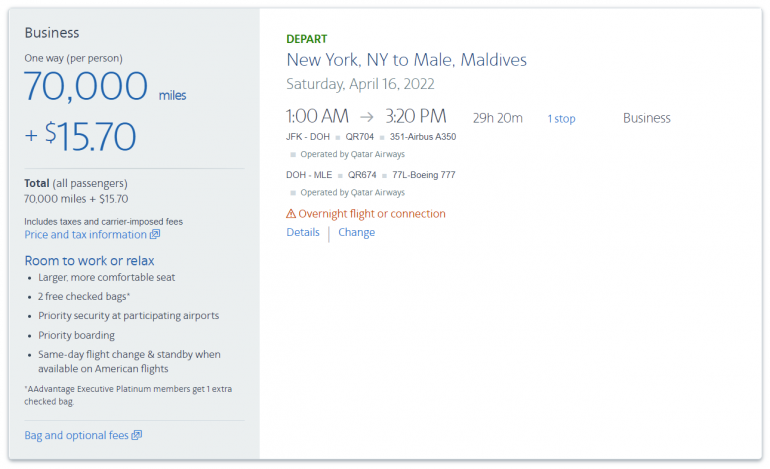Click the square bullet before QR674
The height and width of the screenshot is (469, 770).
point(339,174)
